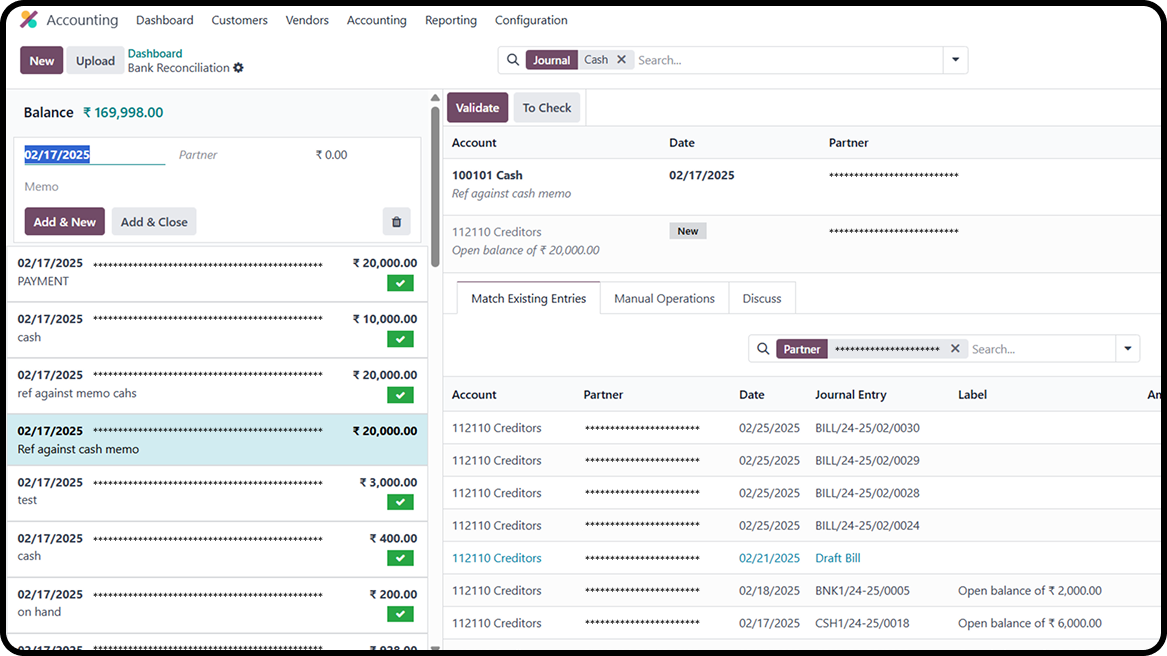Open the Dashboard breadcrumb link

pyautogui.click(x=155, y=52)
